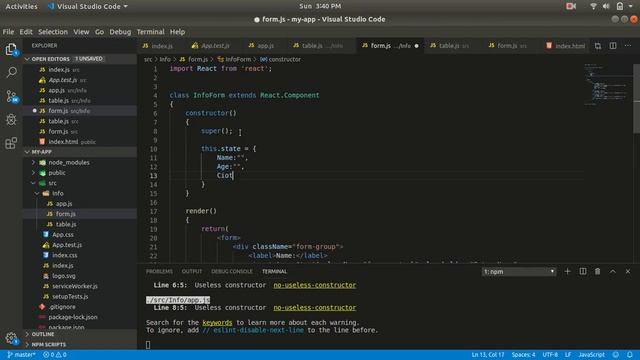Show the Problems panel tab
640x360 pixels.
point(159,271)
